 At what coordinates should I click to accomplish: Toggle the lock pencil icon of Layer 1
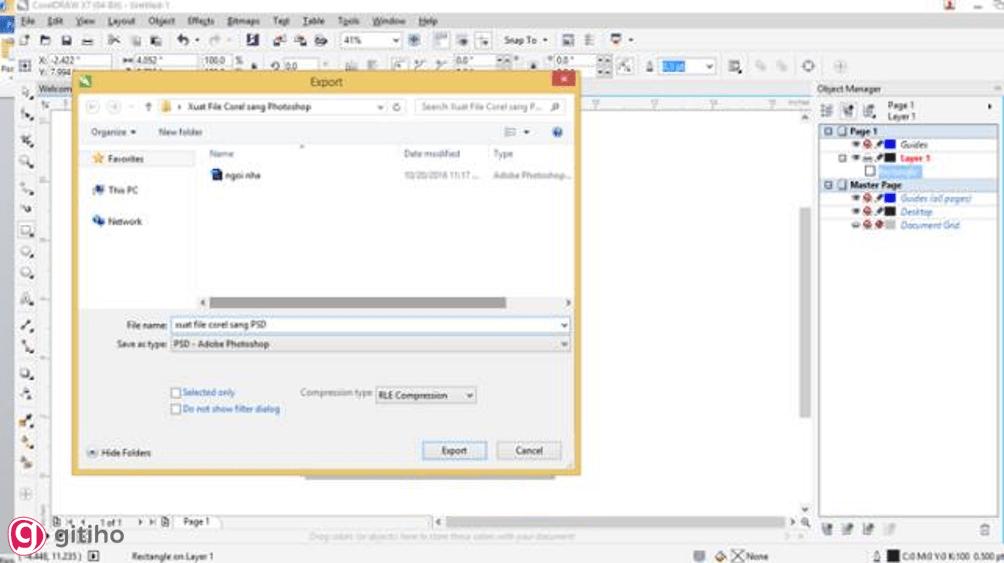pos(880,158)
